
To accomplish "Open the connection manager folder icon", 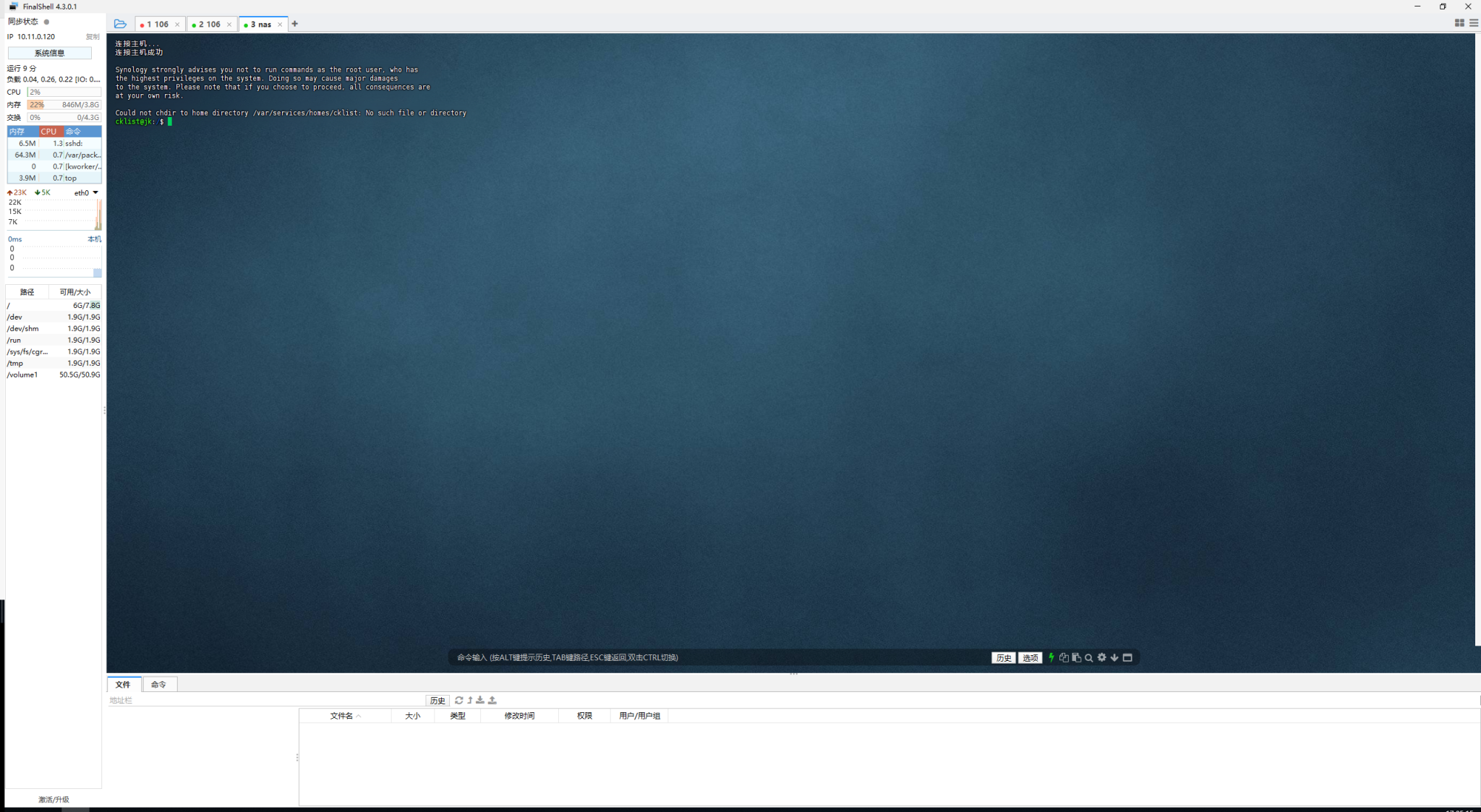I will click(x=121, y=24).
